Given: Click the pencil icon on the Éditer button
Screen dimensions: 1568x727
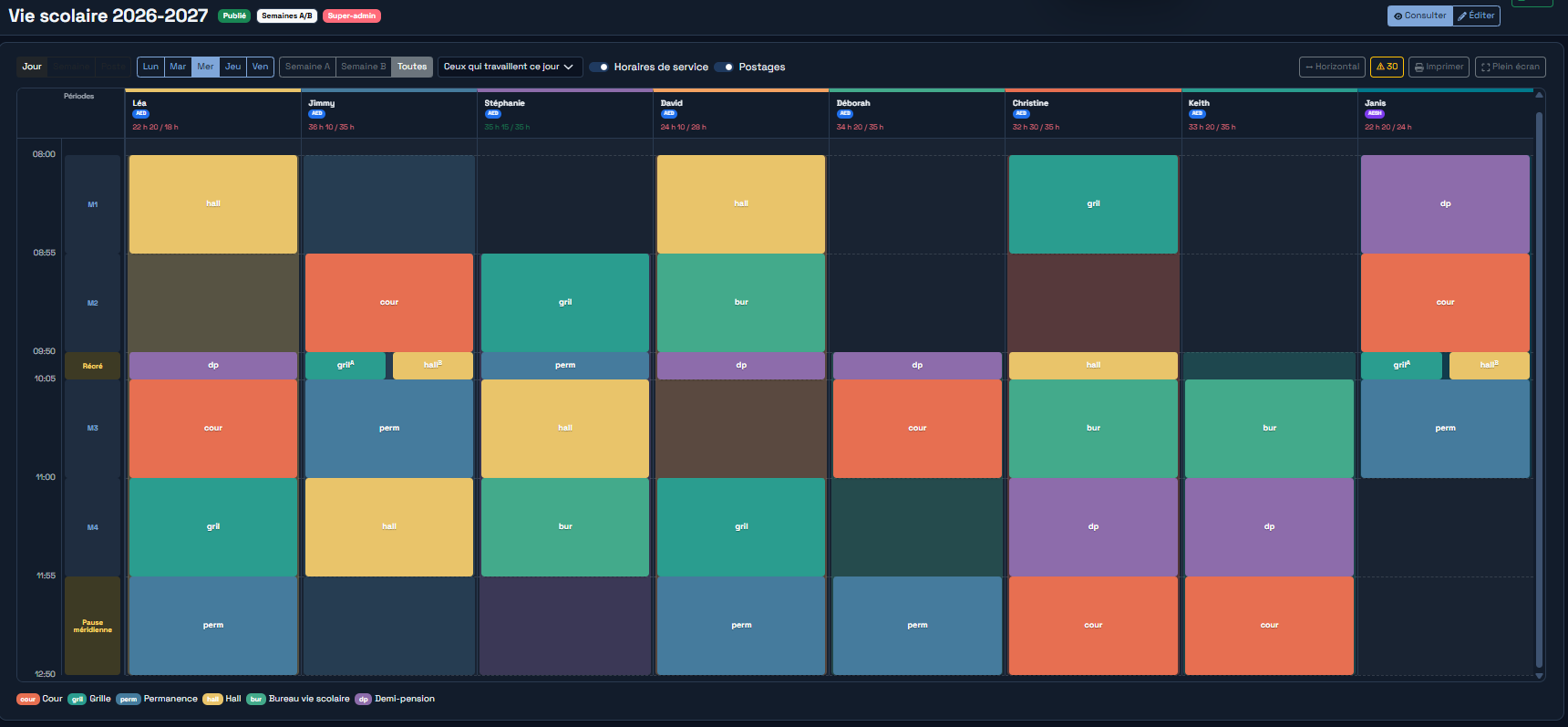Looking at the screenshot, I should (x=1462, y=16).
